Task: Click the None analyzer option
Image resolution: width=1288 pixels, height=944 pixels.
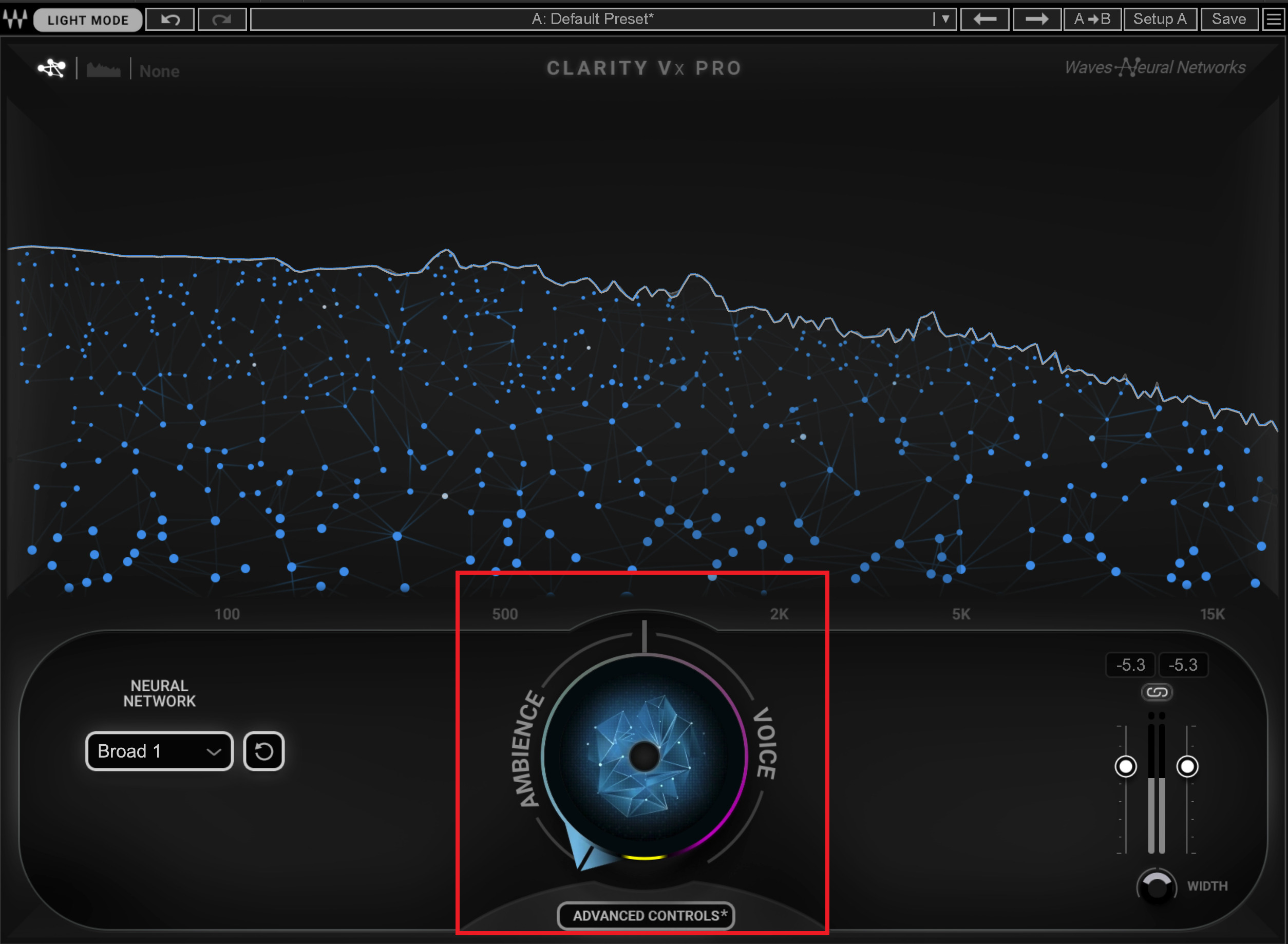Action: point(159,71)
